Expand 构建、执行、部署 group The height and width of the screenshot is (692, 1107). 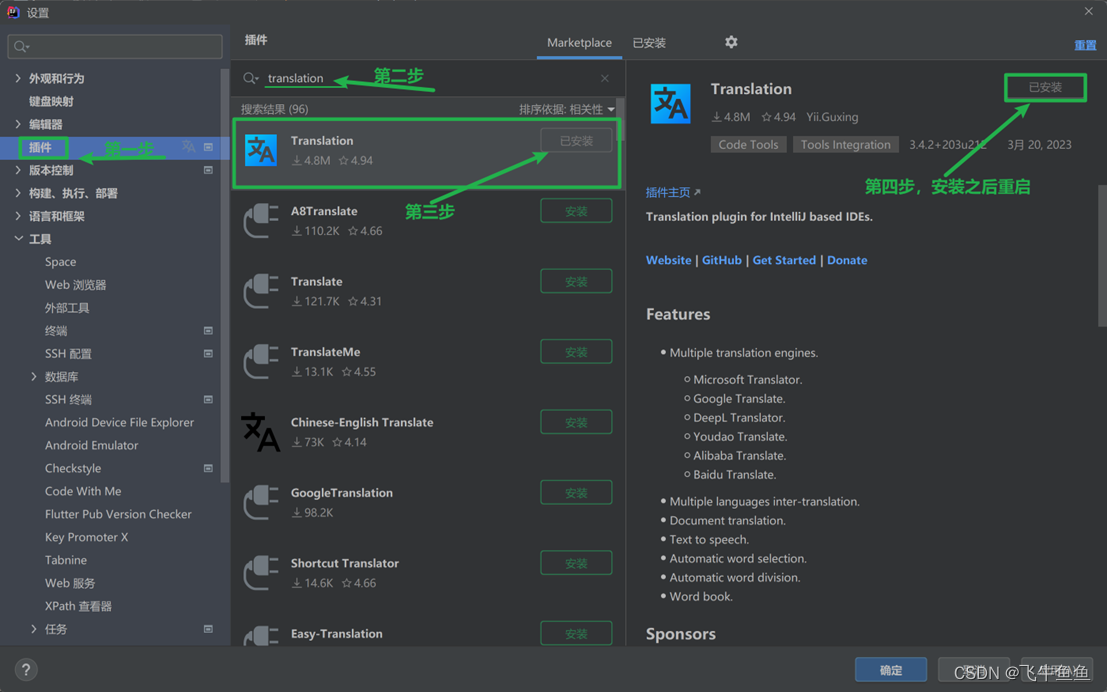18,193
